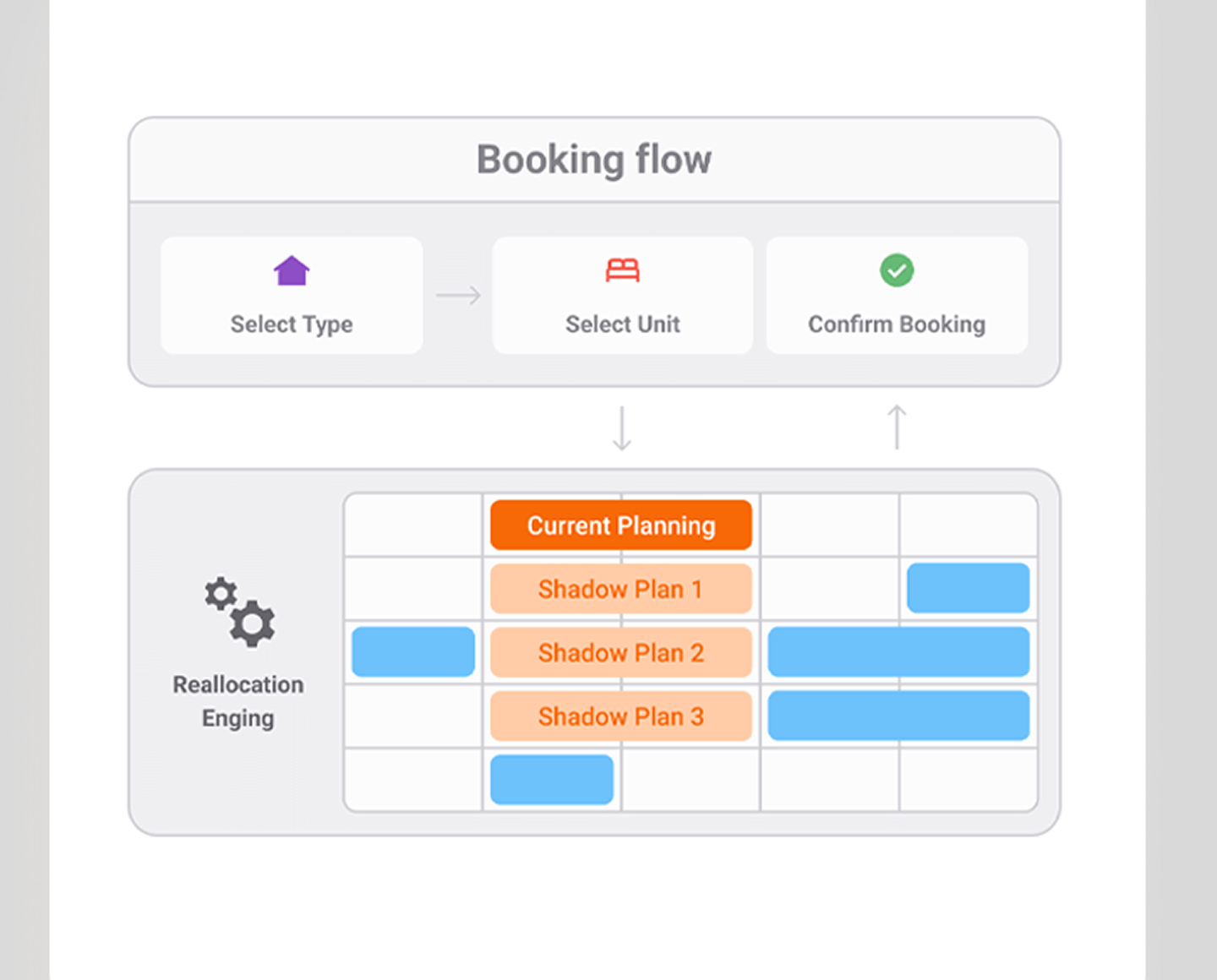Click the Select Unit step card
Viewport: 1217px width, 980px height.
623,296
